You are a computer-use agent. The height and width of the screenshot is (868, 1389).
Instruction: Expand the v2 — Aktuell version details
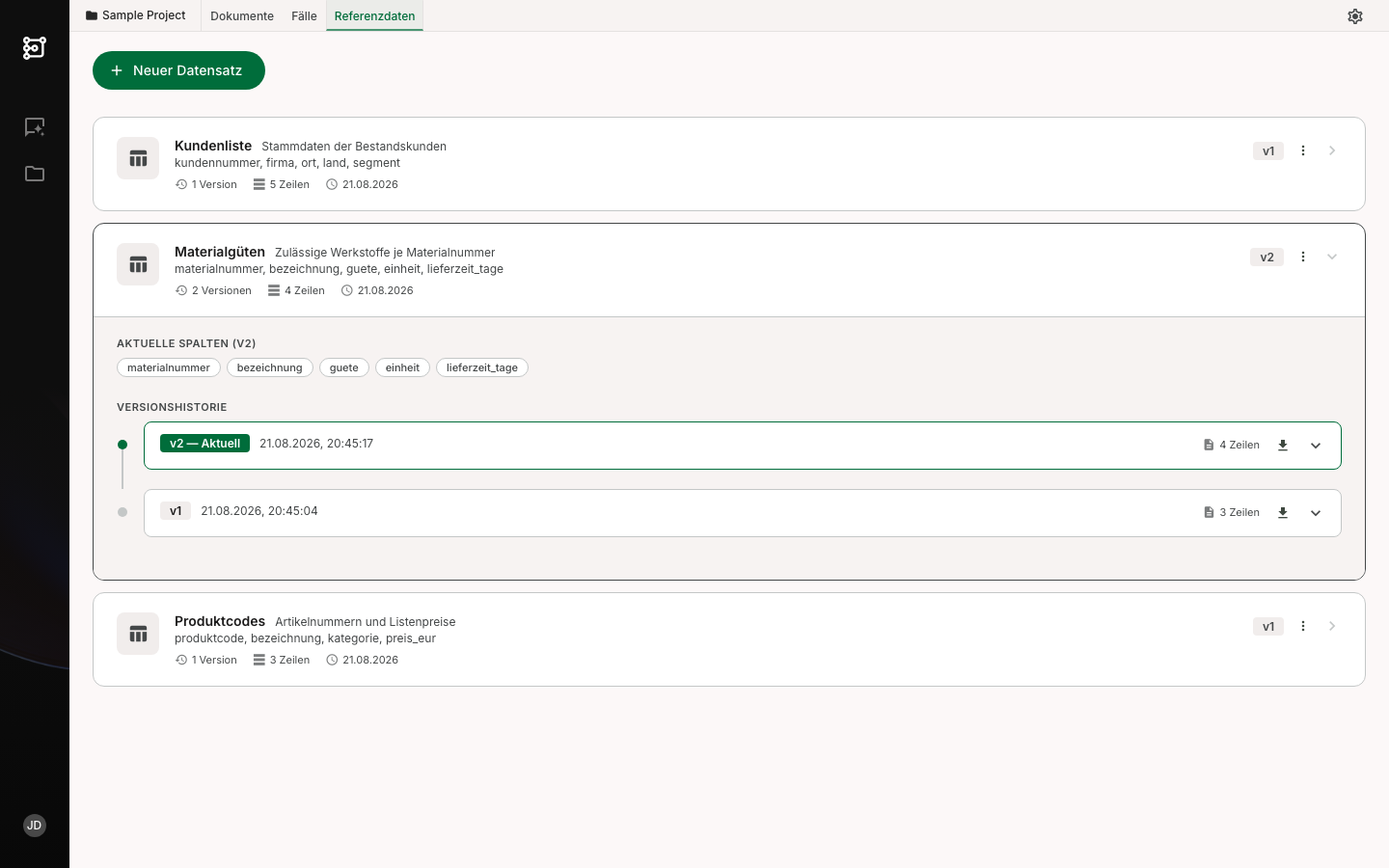click(1316, 446)
